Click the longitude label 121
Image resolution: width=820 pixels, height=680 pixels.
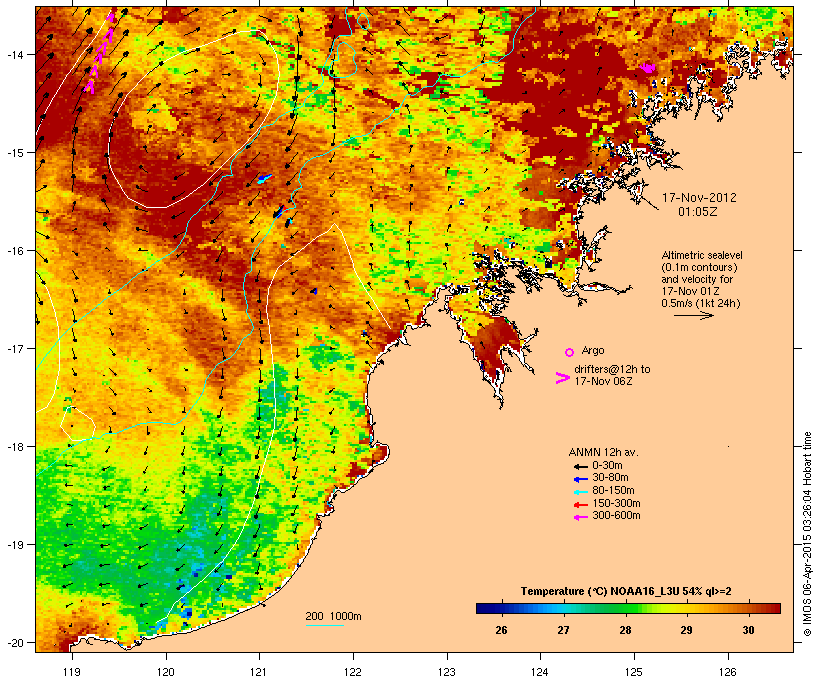point(259,672)
